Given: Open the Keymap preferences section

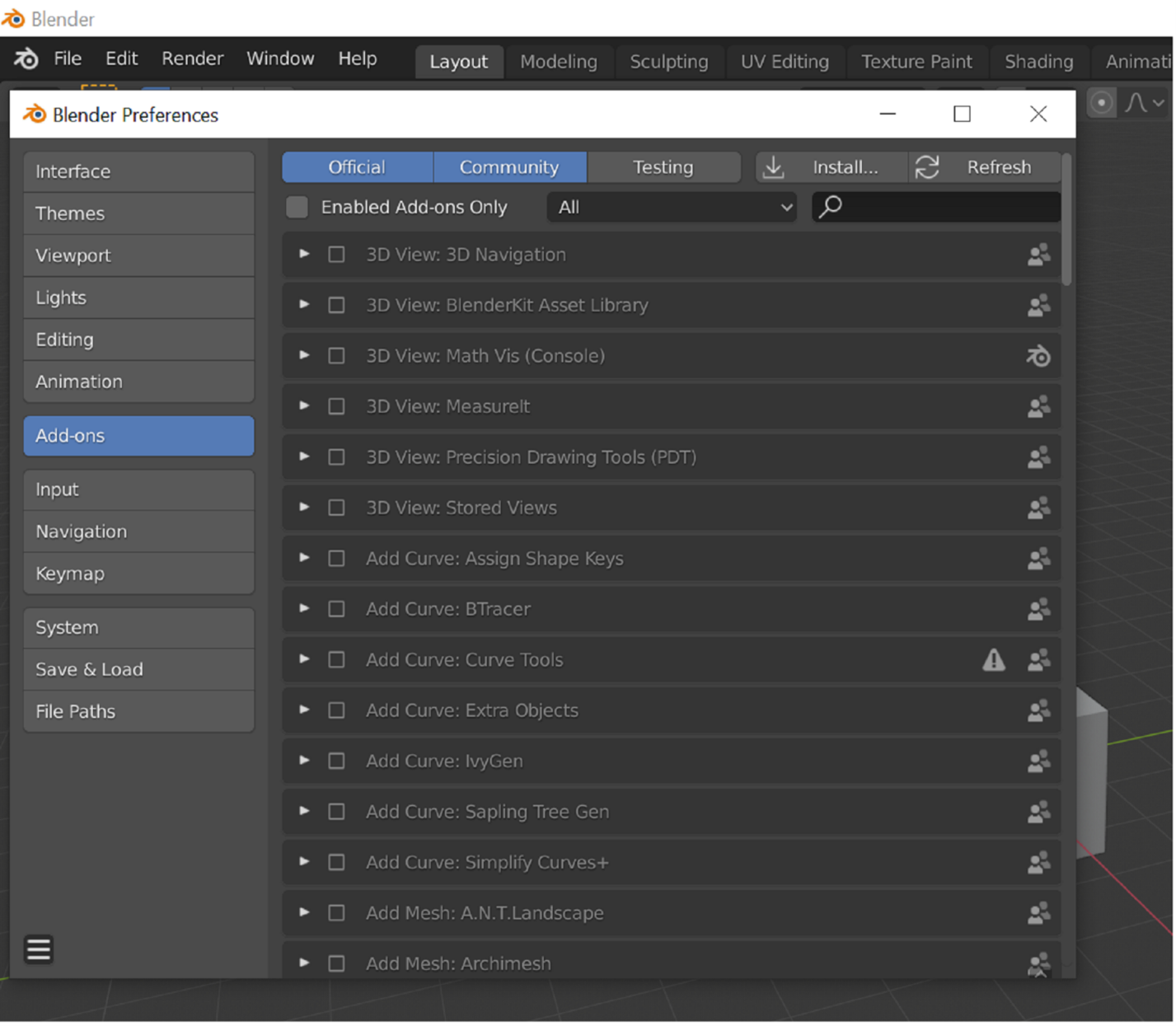Looking at the screenshot, I should click(138, 574).
